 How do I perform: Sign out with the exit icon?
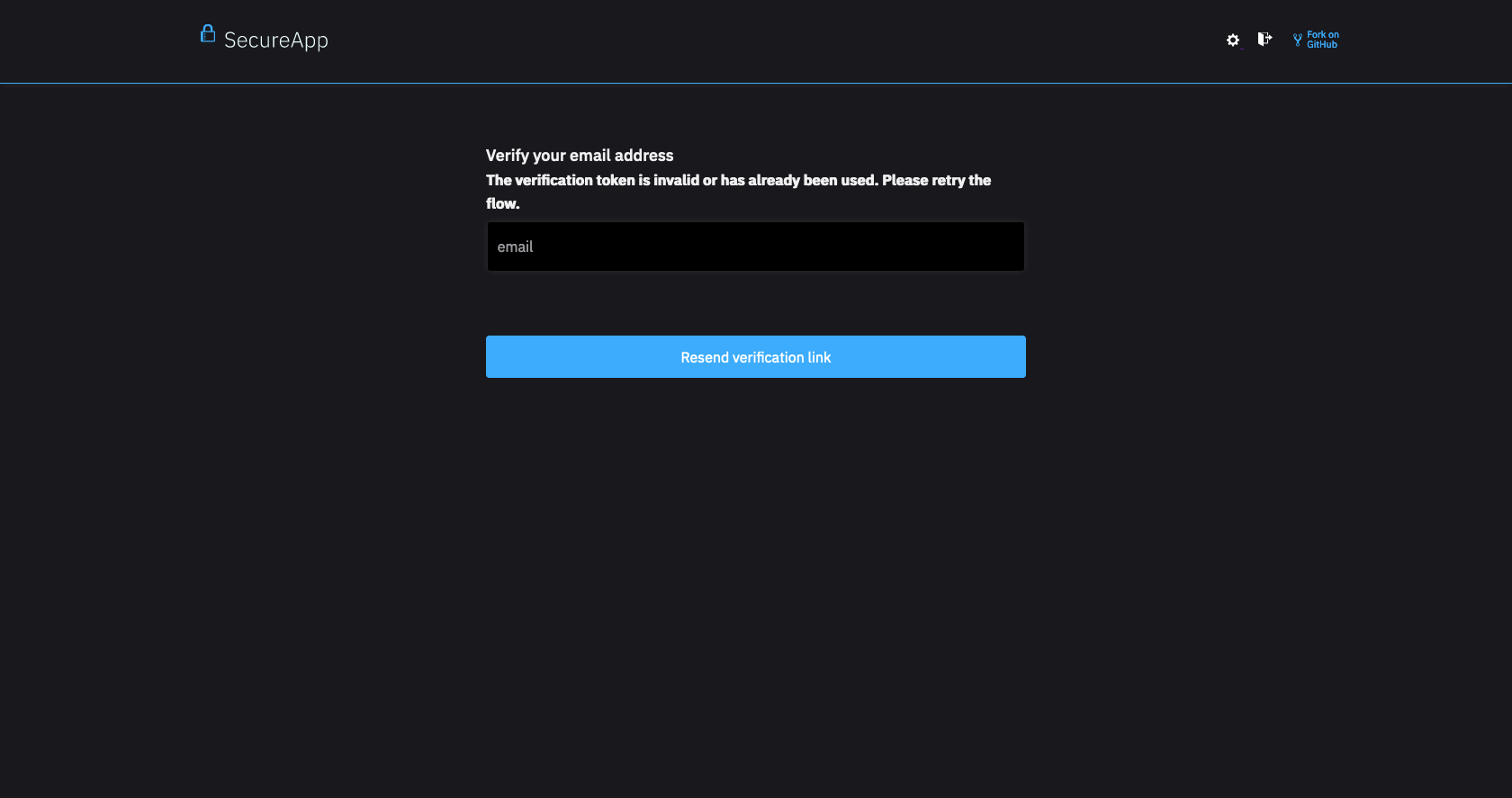click(x=1264, y=39)
